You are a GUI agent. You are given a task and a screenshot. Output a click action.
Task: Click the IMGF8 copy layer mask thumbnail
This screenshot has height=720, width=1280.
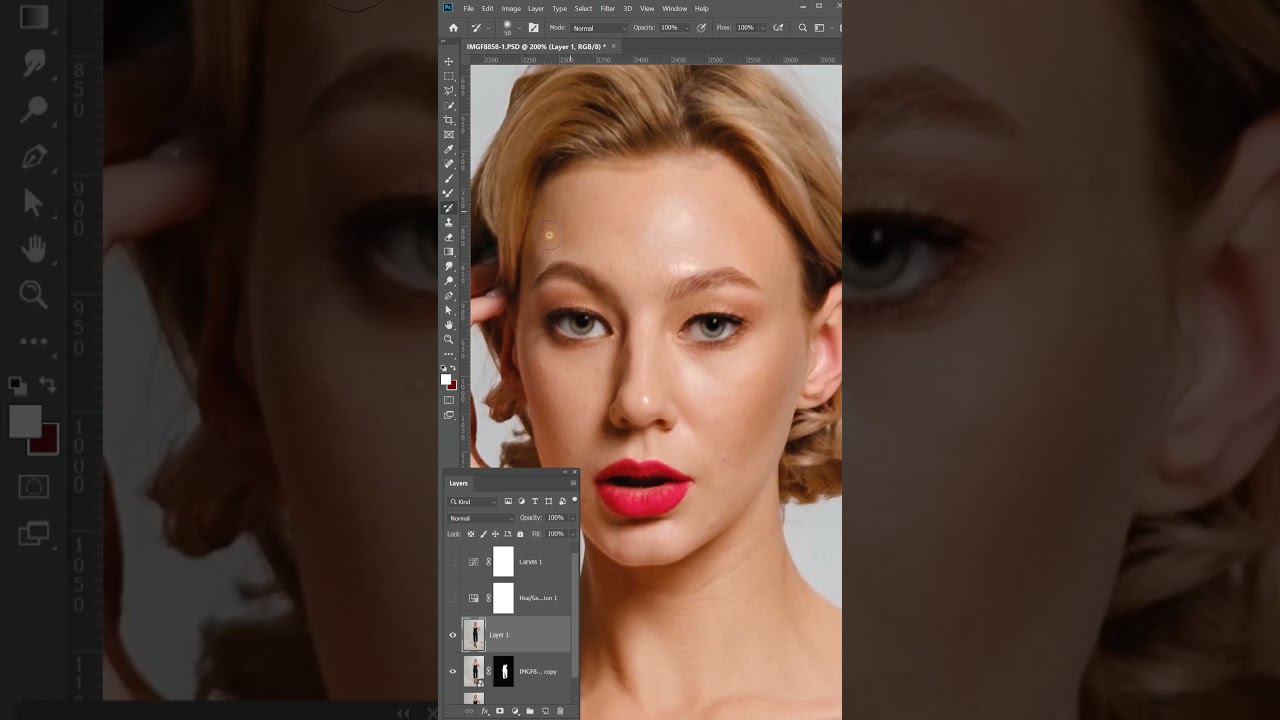(504, 671)
